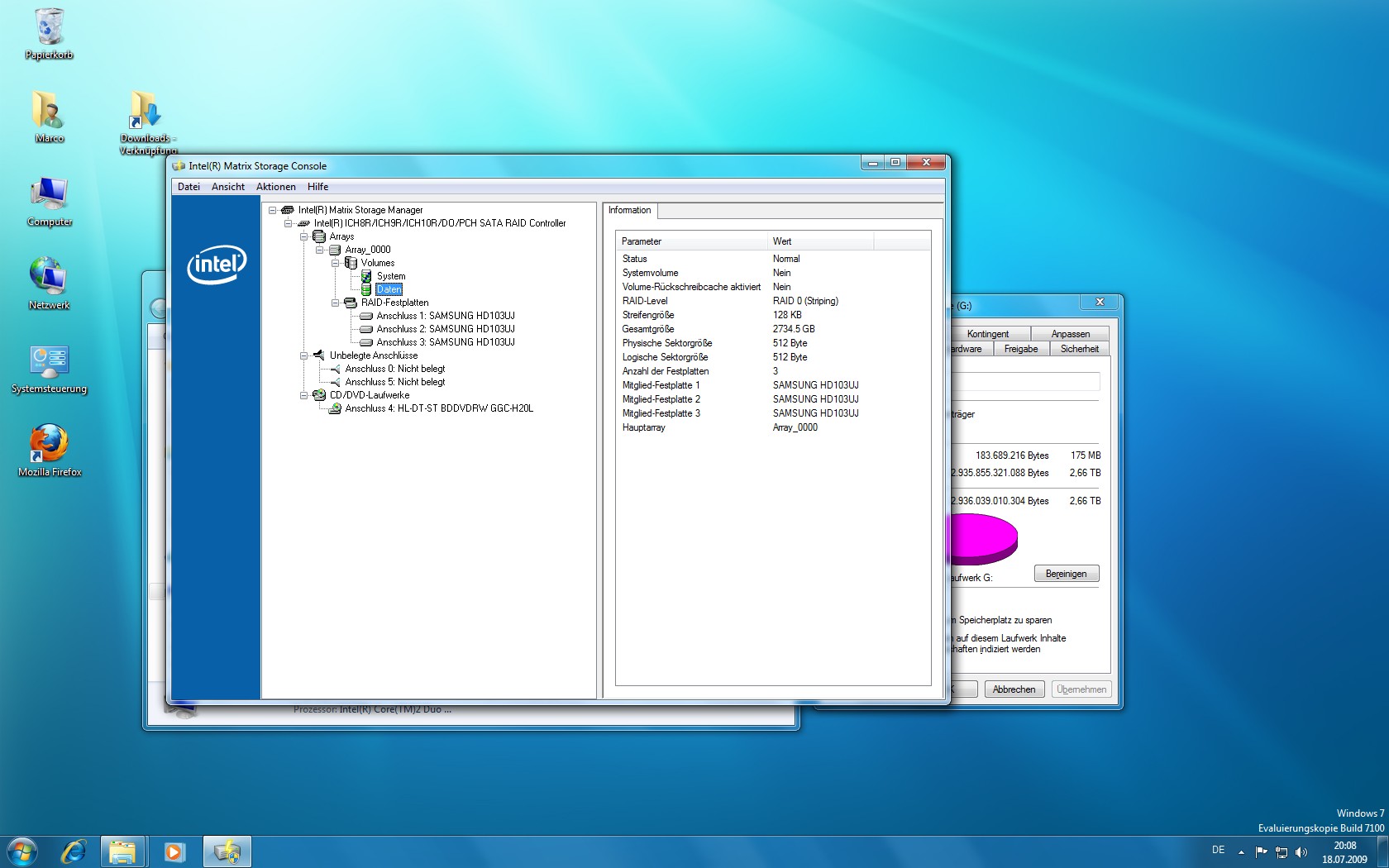Collapse the CD/DVD-Laufwerke tree node
Viewport: 1389px width, 868px height.
coord(303,395)
